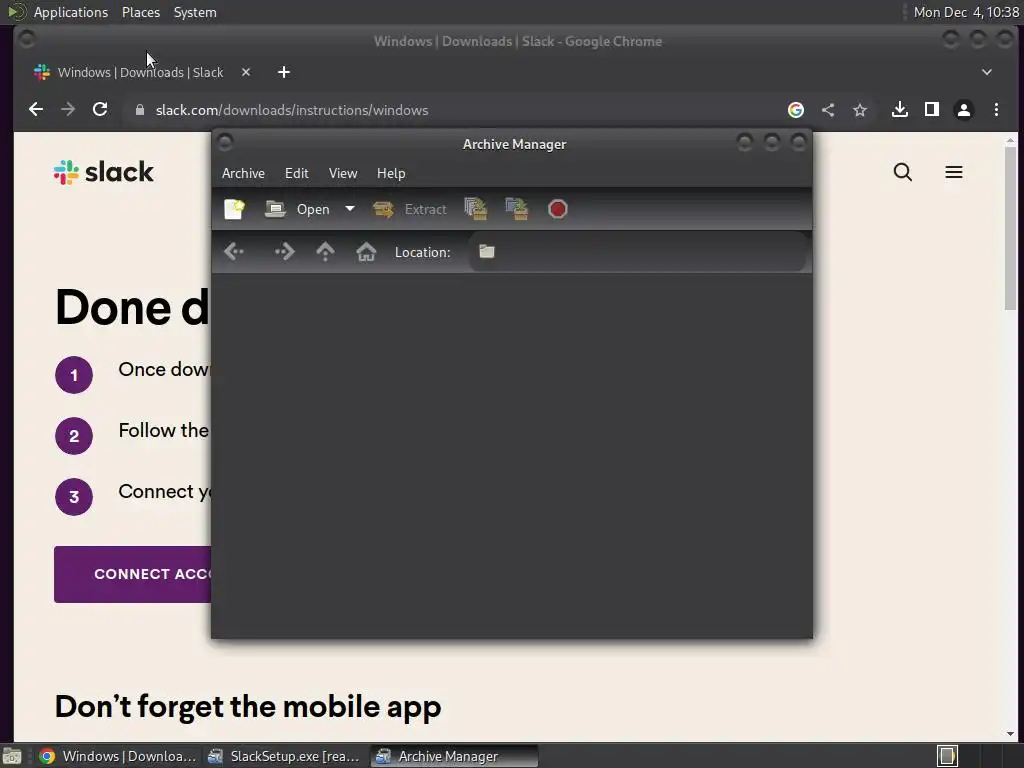Go to home location in Archive Manager
Viewport: 1024px width, 768px height.
point(366,252)
